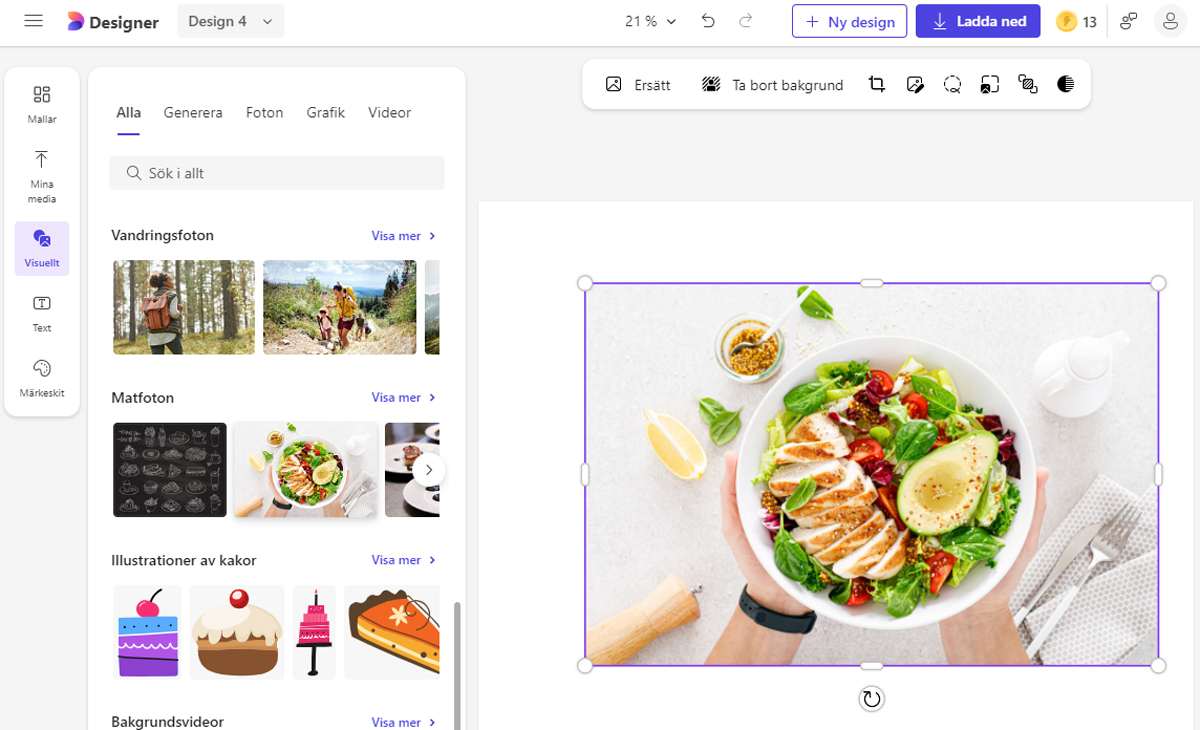Screen dimensions: 1200x730
Task: Open the share and collaborate icon
Action: 1129,21
